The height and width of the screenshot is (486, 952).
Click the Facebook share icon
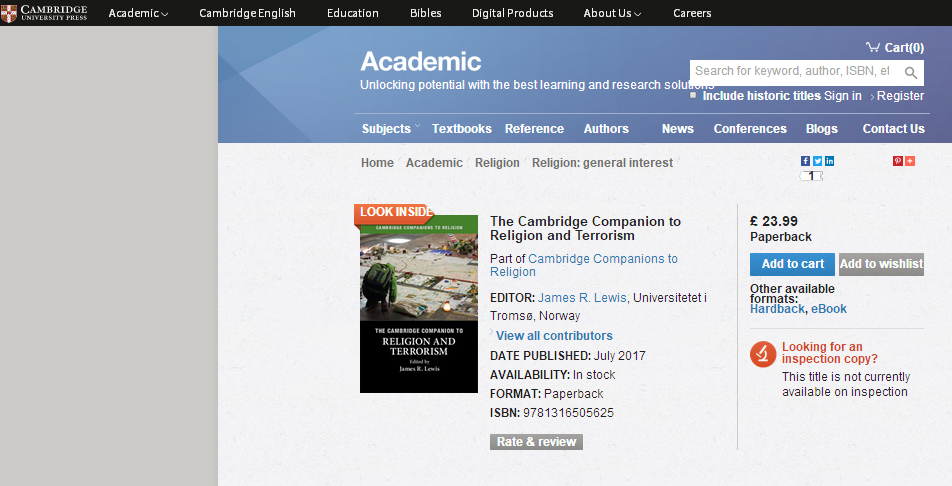click(x=805, y=161)
